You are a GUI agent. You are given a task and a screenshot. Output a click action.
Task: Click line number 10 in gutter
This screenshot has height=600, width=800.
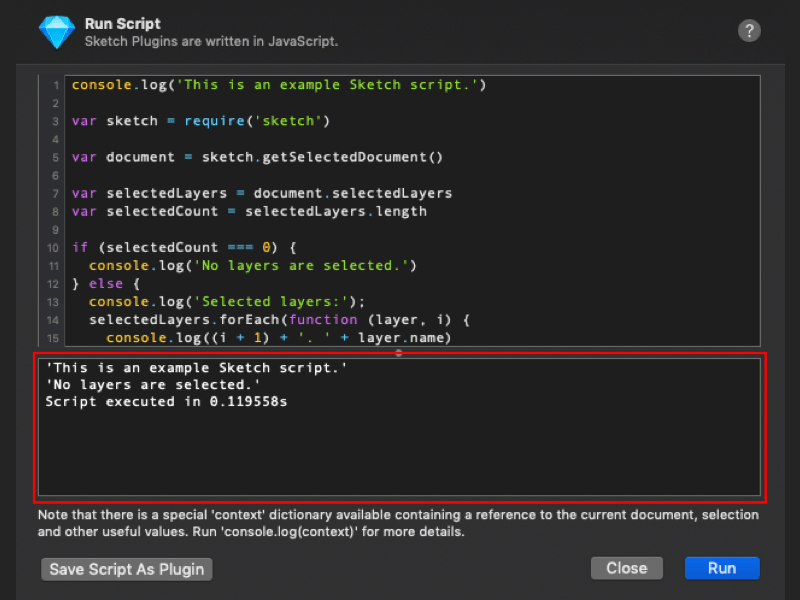tap(53, 248)
